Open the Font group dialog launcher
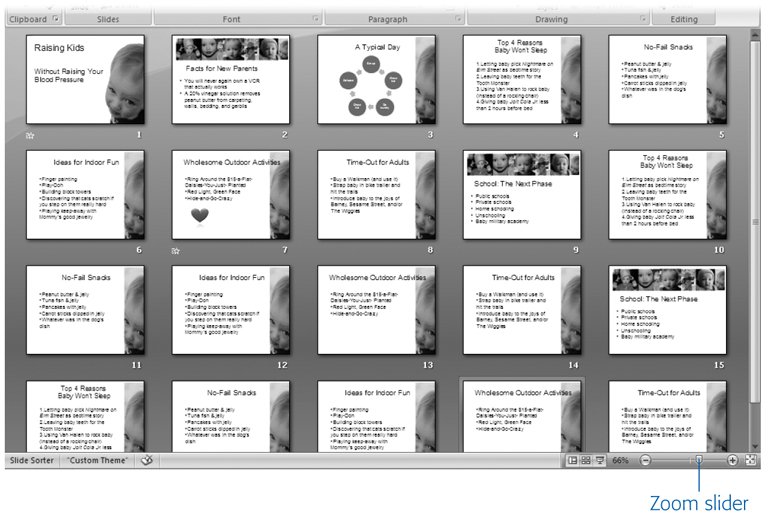 pyautogui.click(x=316, y=19)
